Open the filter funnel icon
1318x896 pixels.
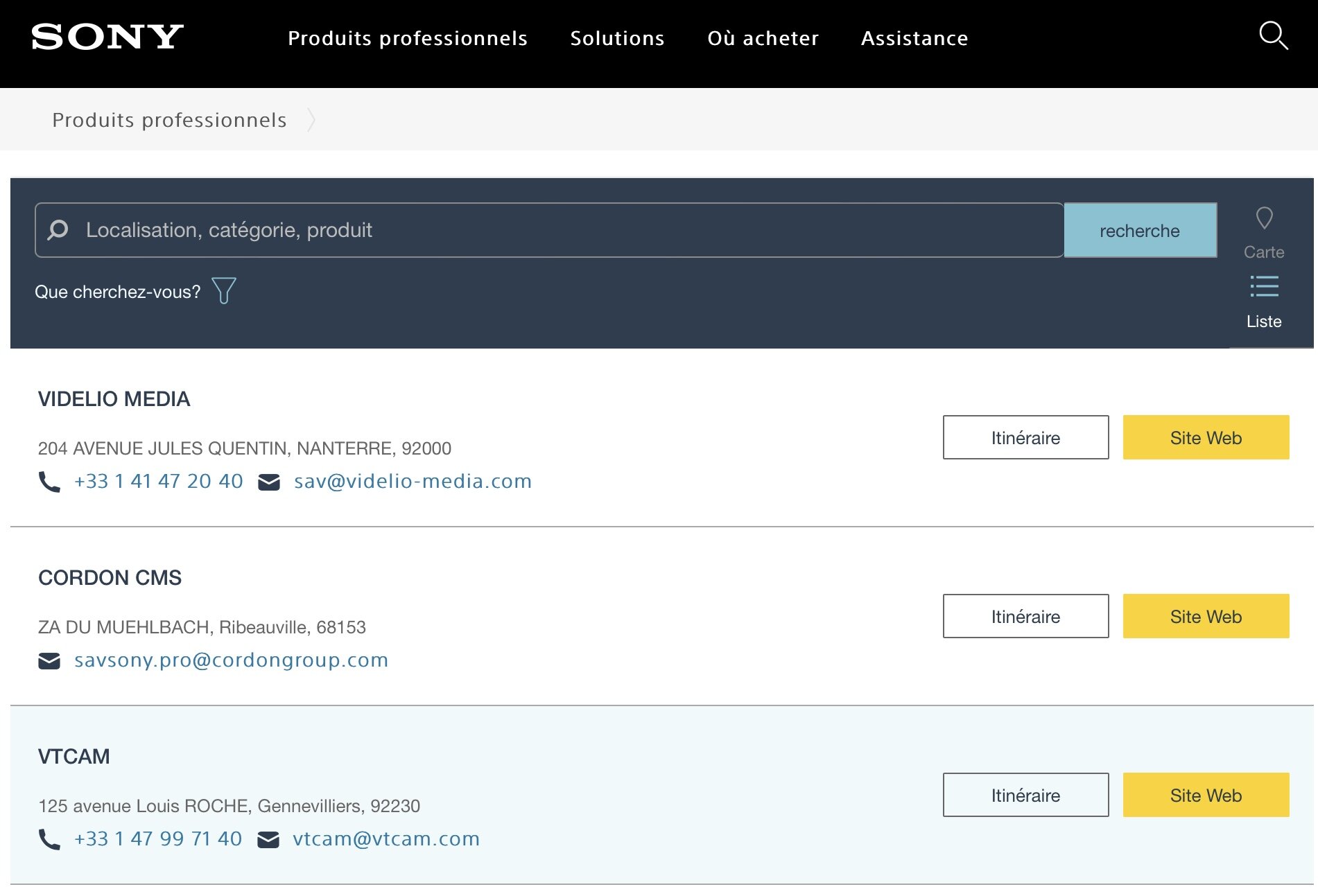224,290
